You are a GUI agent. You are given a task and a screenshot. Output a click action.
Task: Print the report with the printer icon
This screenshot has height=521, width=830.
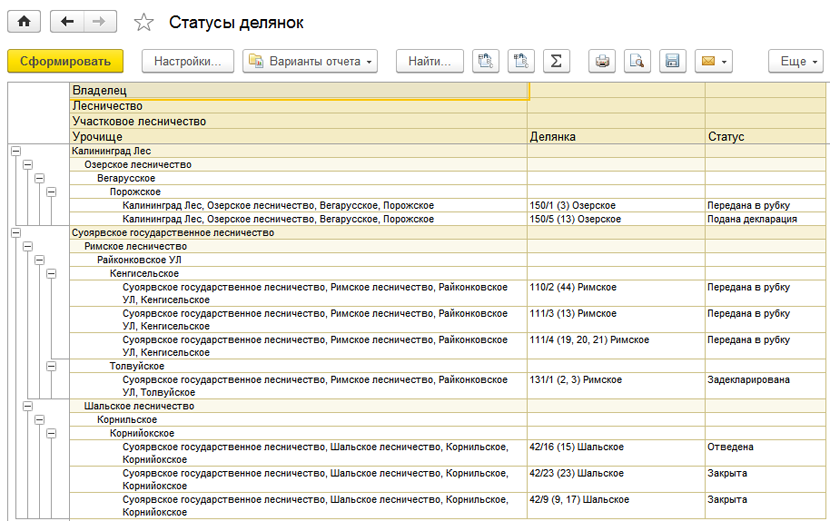(x=602, y=61)
